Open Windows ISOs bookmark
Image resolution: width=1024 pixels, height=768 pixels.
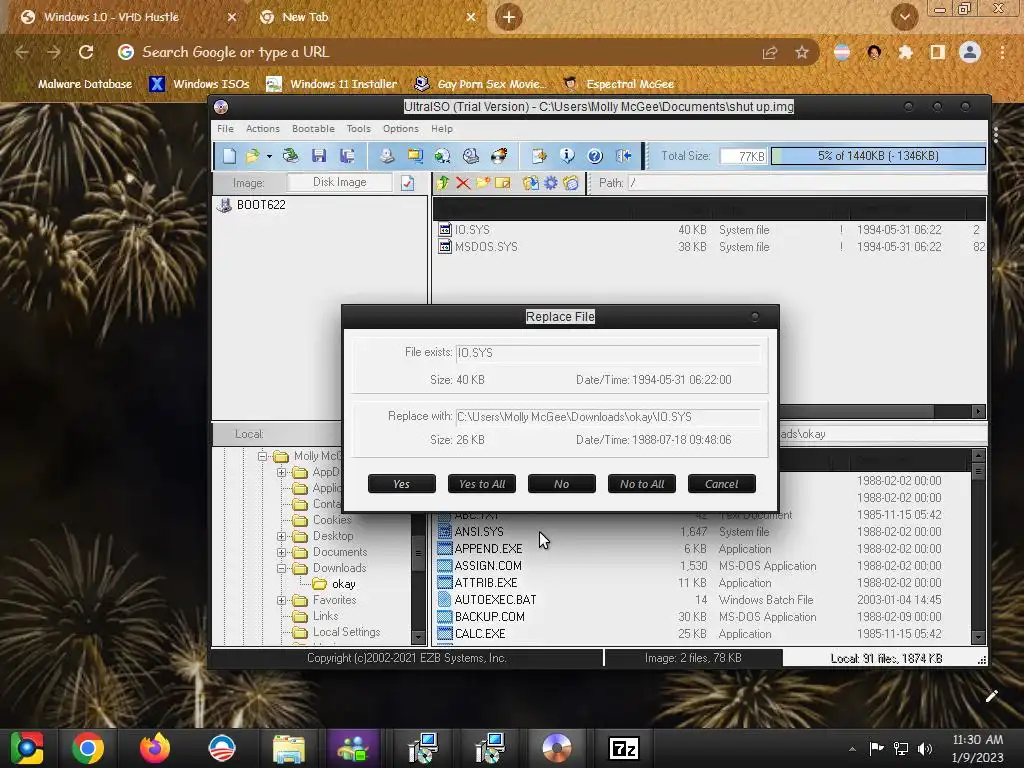click(199, 84)
